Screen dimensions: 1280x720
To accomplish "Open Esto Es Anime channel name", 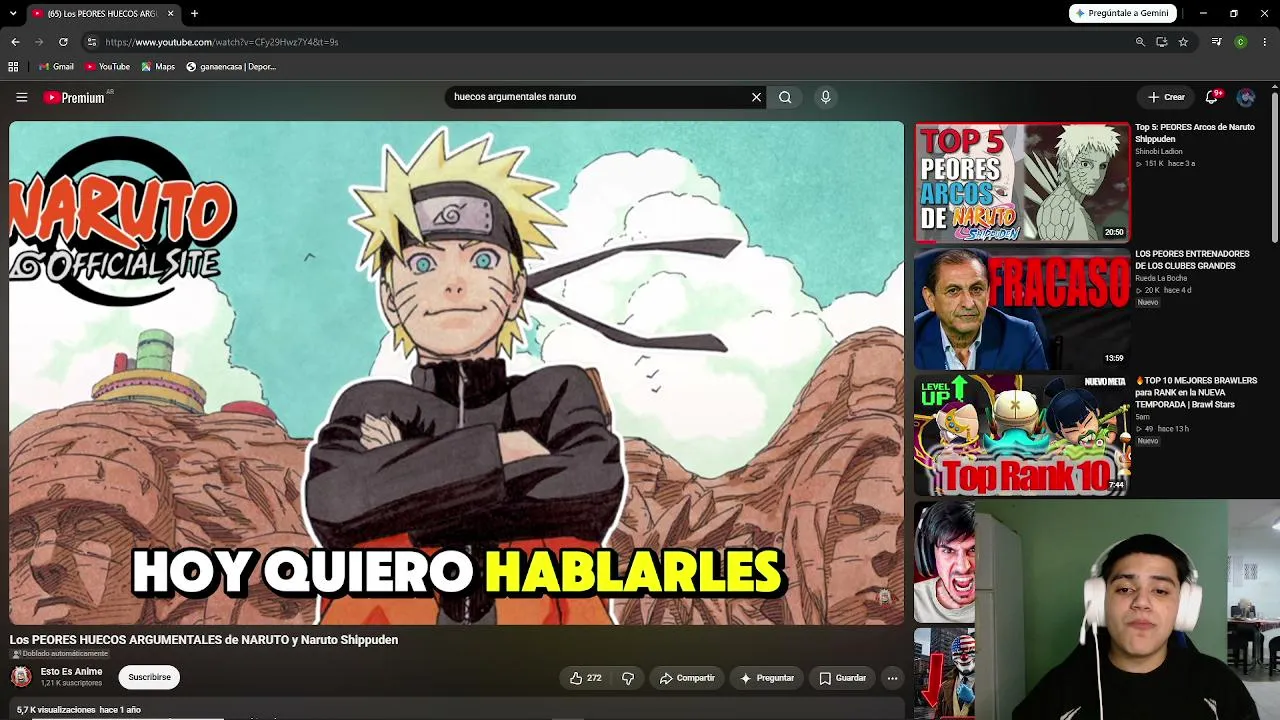I will point(71,671).
